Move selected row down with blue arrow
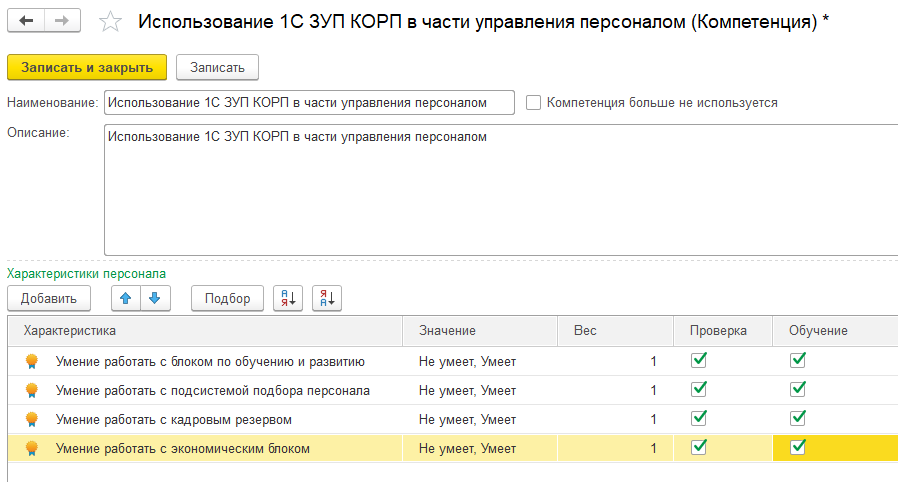This screenshot has width=898, height=482. coord(155,298)
